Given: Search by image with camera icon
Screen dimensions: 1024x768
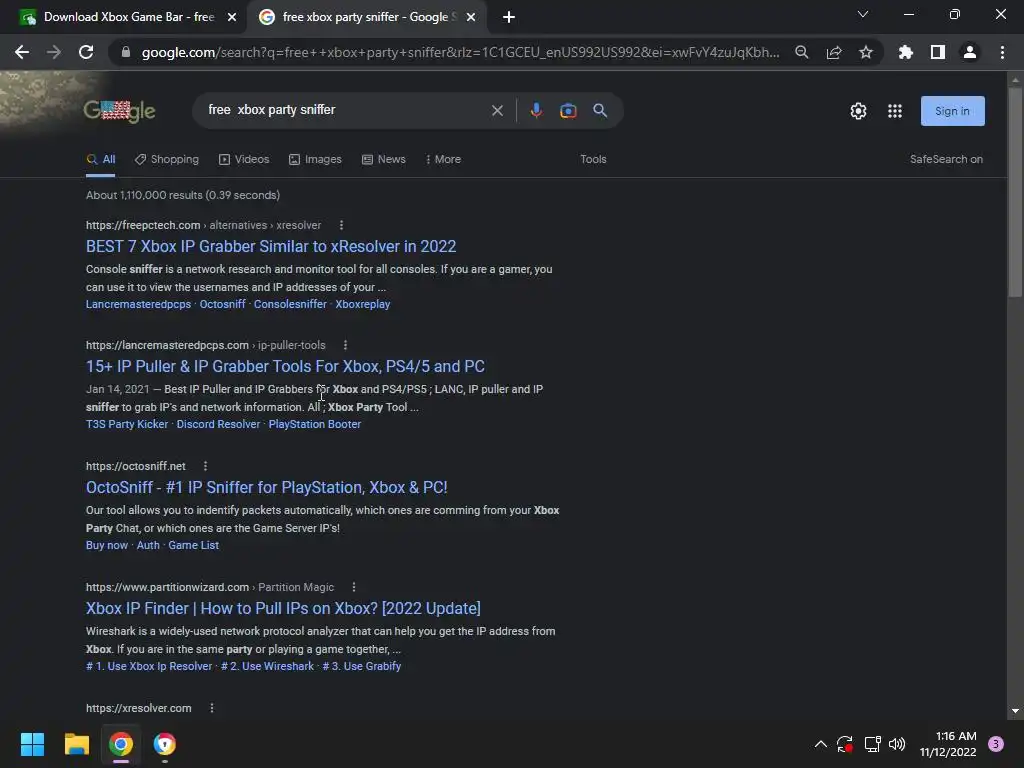Looking at the screenshot, I should coord(568,110).
